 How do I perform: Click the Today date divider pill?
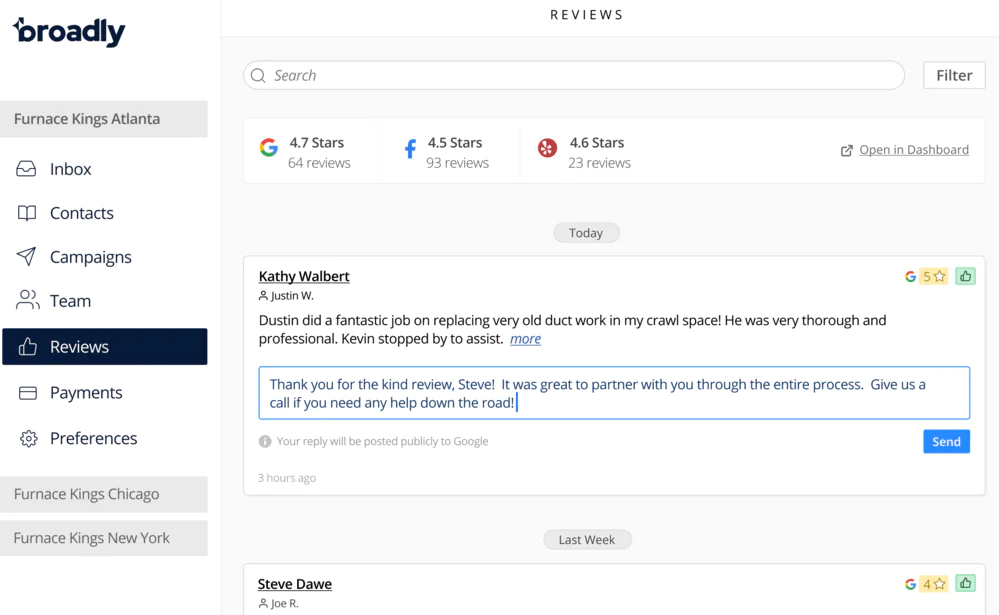[x=586, y=233]
